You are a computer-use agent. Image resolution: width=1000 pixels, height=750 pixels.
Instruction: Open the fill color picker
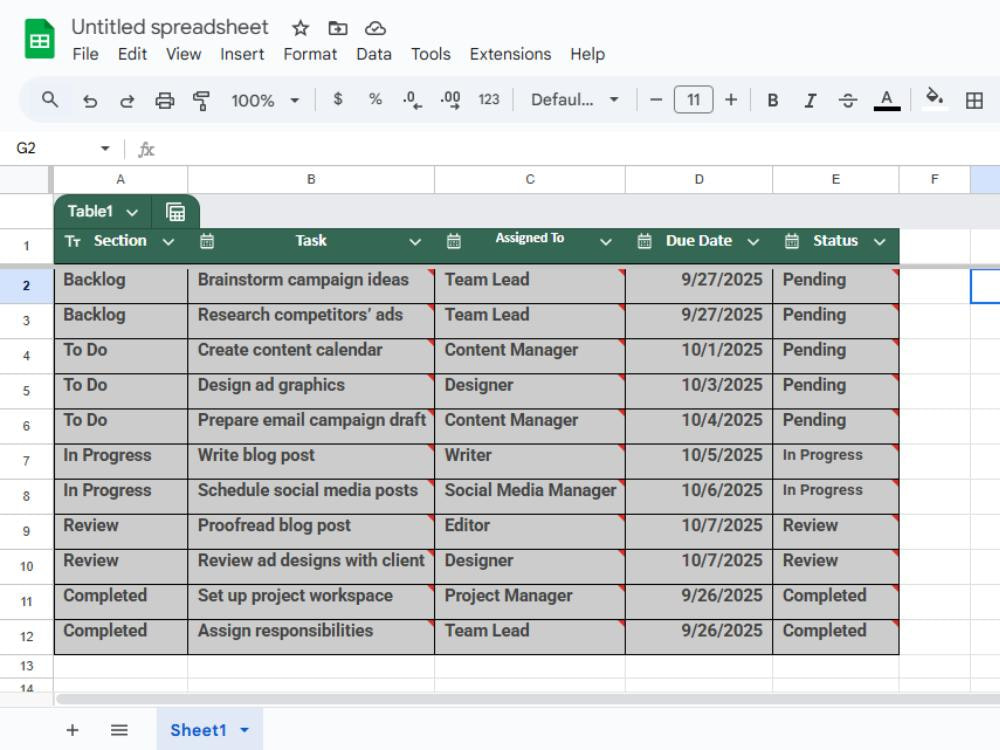934,98
